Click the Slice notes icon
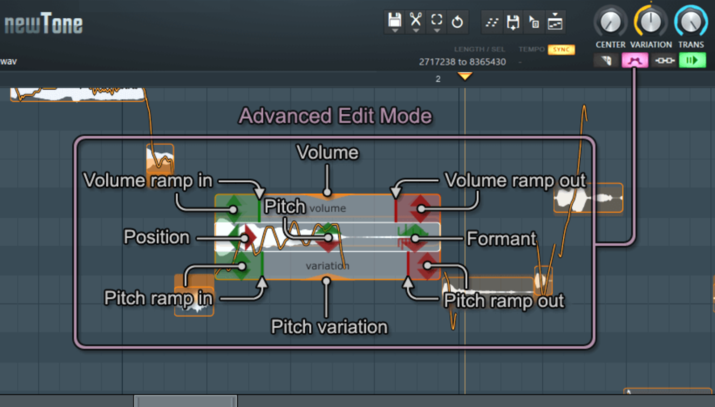This screenshot has width=715, height=407. tap(492, 21)
